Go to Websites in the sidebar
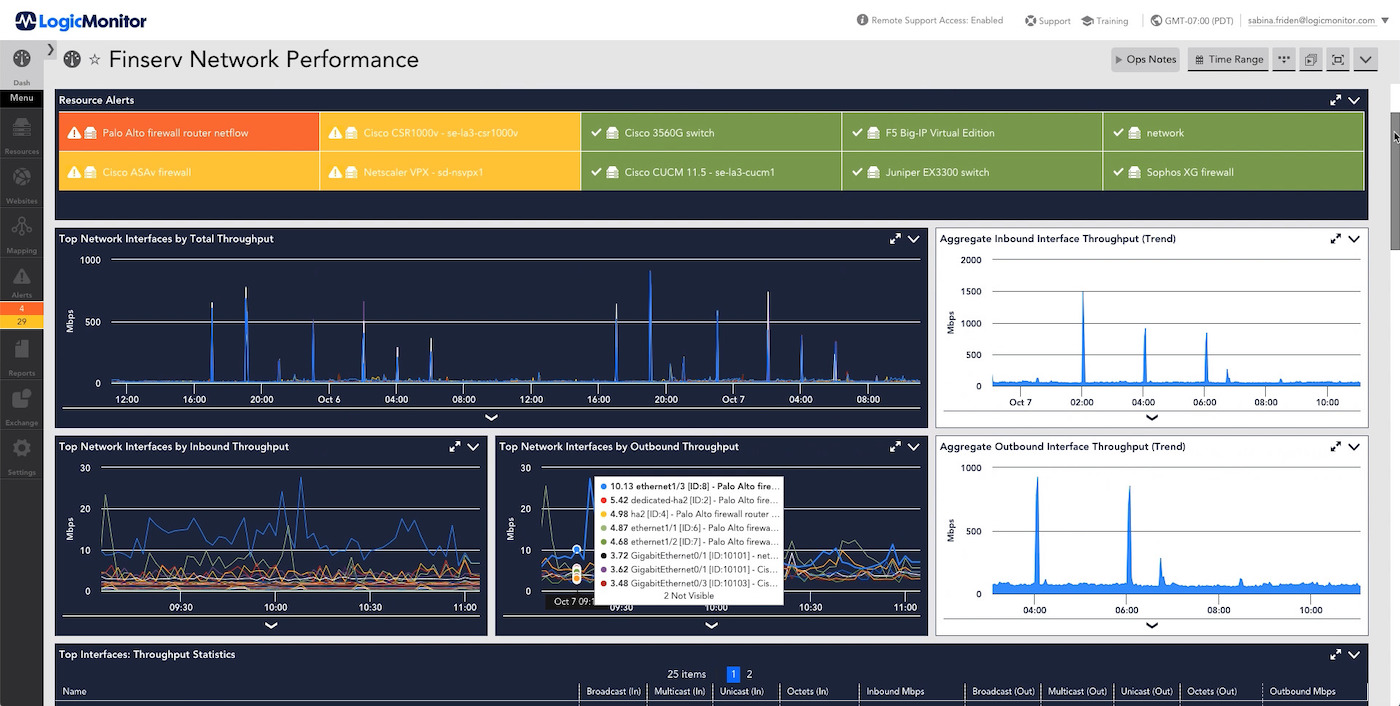The width and height of the screenshot is (1400, 706). click(x=21, y=181)
